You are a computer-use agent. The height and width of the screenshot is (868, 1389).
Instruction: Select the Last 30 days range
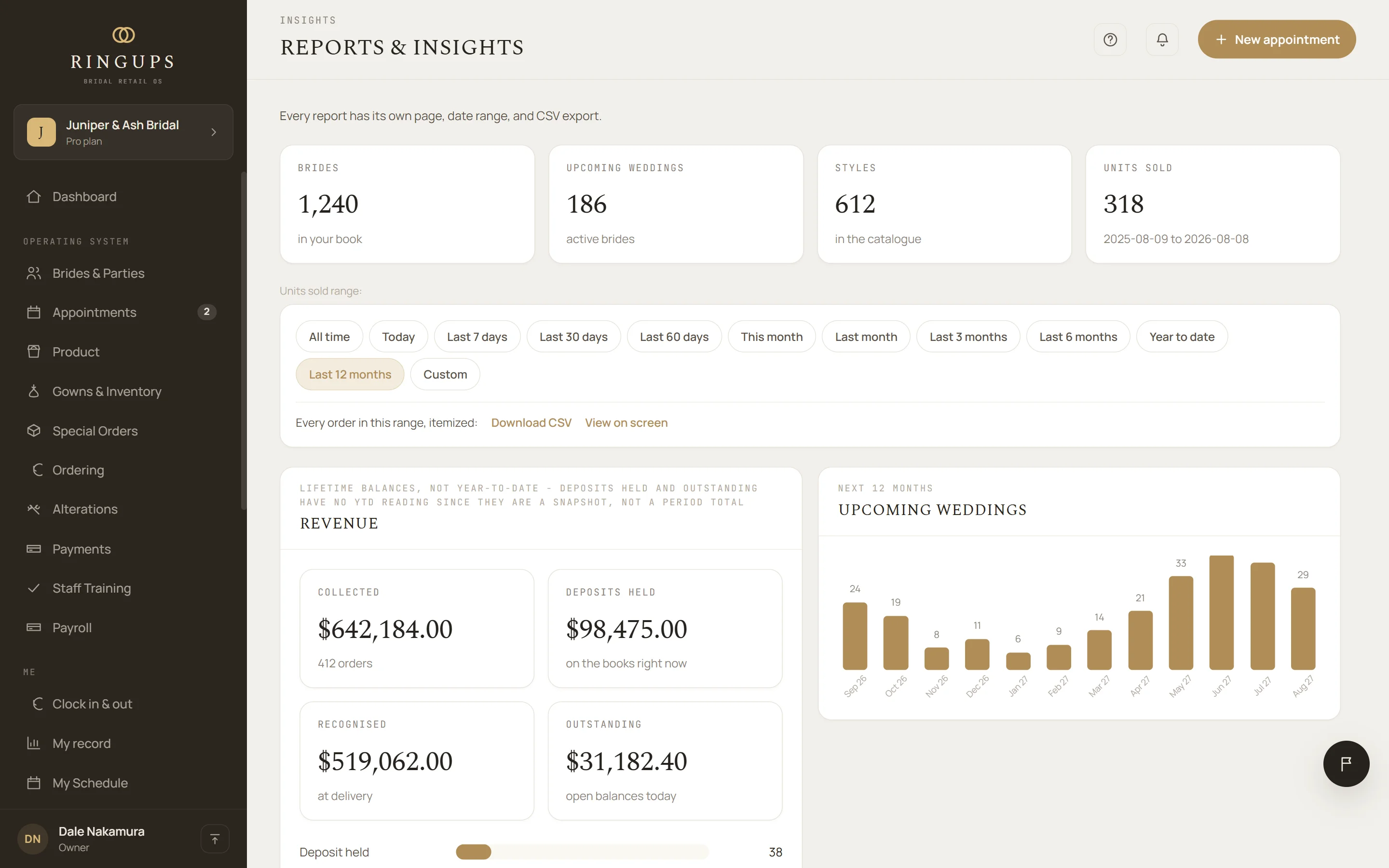pos(573,337)
